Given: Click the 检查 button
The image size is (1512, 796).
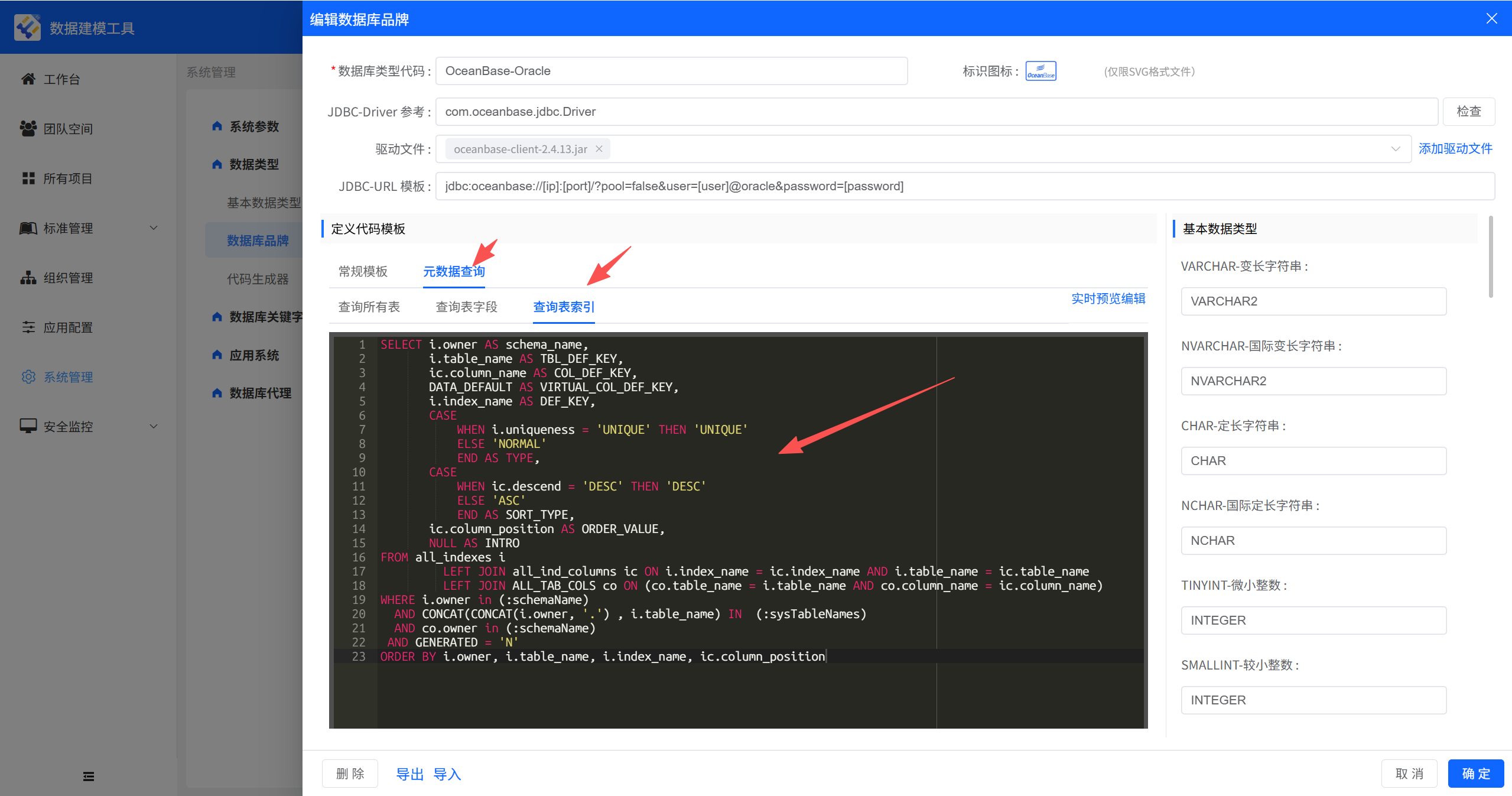Looking at the screenshot, I should point(1469,112).
